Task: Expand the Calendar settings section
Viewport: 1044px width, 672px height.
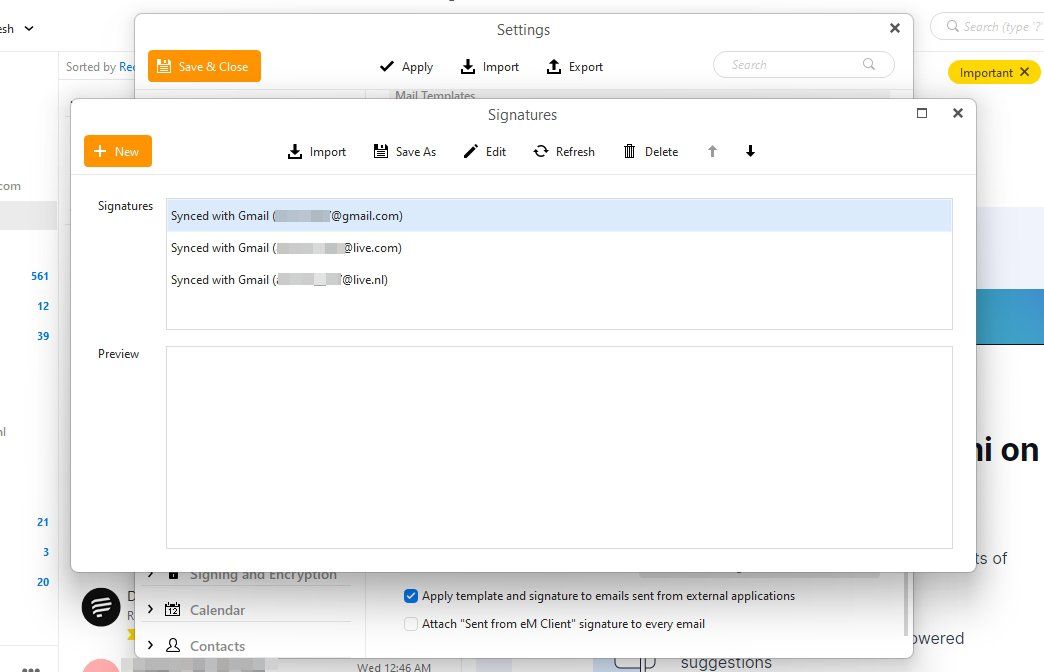Action: click(150, 609)
